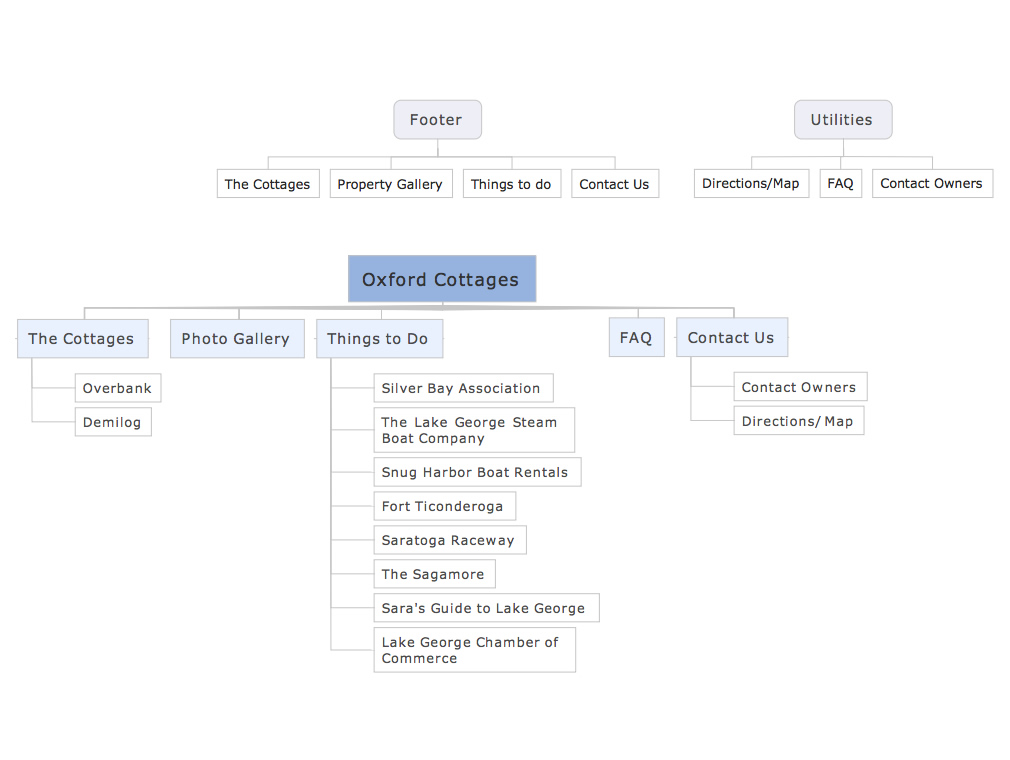Click Contact Owners node under Utilities

point(932,183)
